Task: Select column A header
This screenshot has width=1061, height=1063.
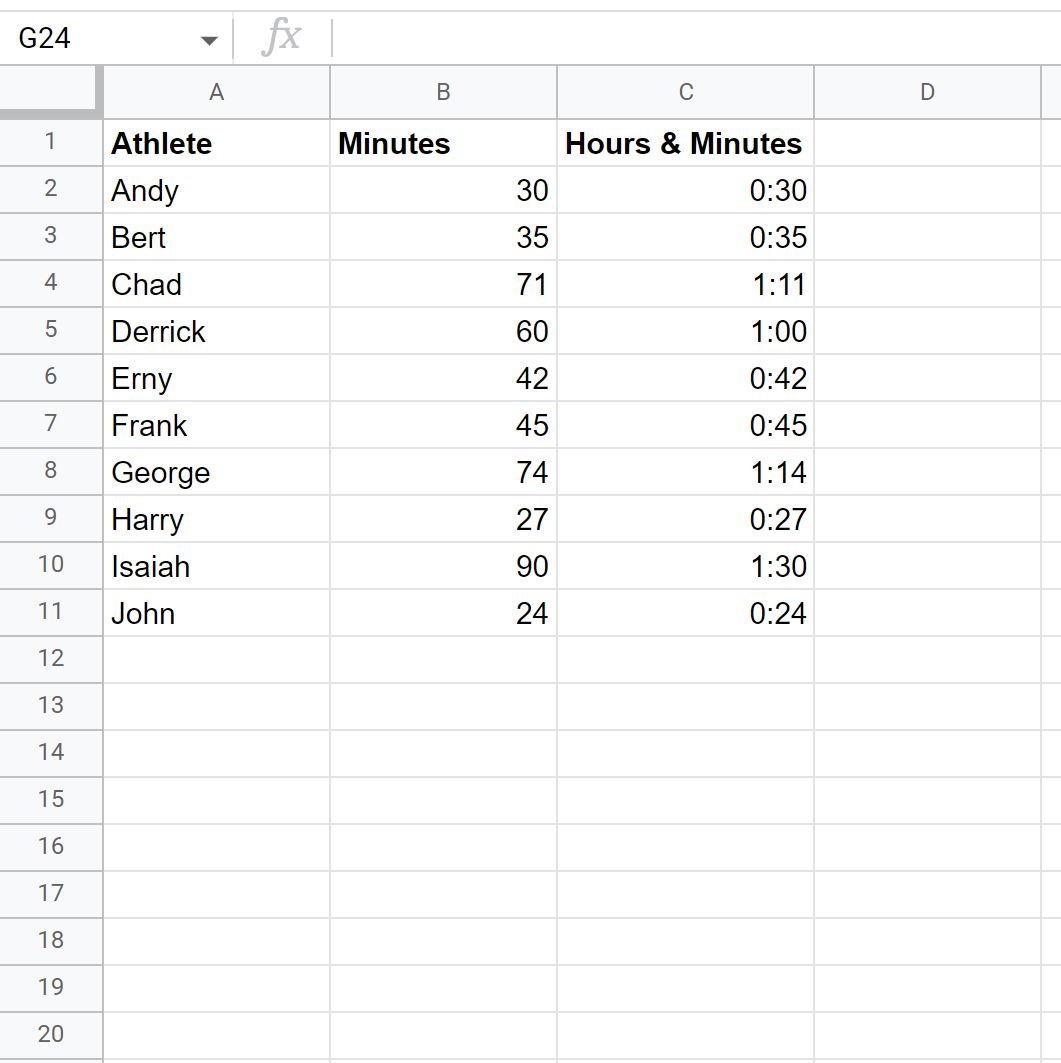Action: tap(216, 92)
